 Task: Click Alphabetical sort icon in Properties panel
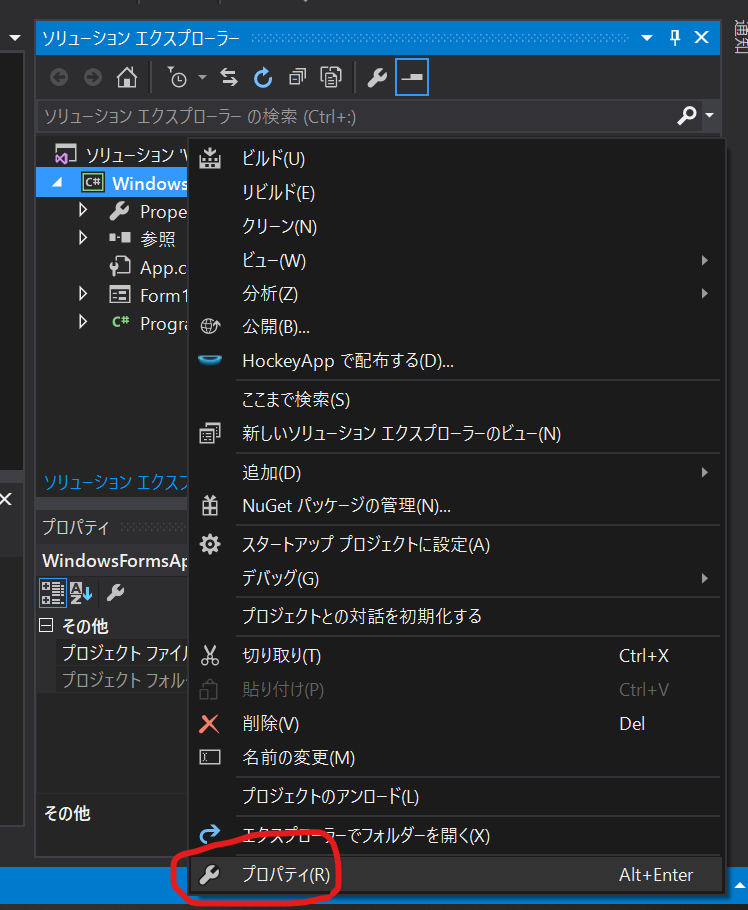point(81,593)
